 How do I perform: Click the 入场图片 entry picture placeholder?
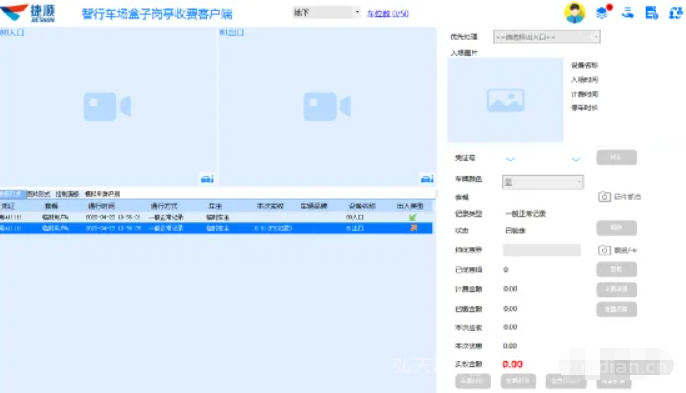505,100
